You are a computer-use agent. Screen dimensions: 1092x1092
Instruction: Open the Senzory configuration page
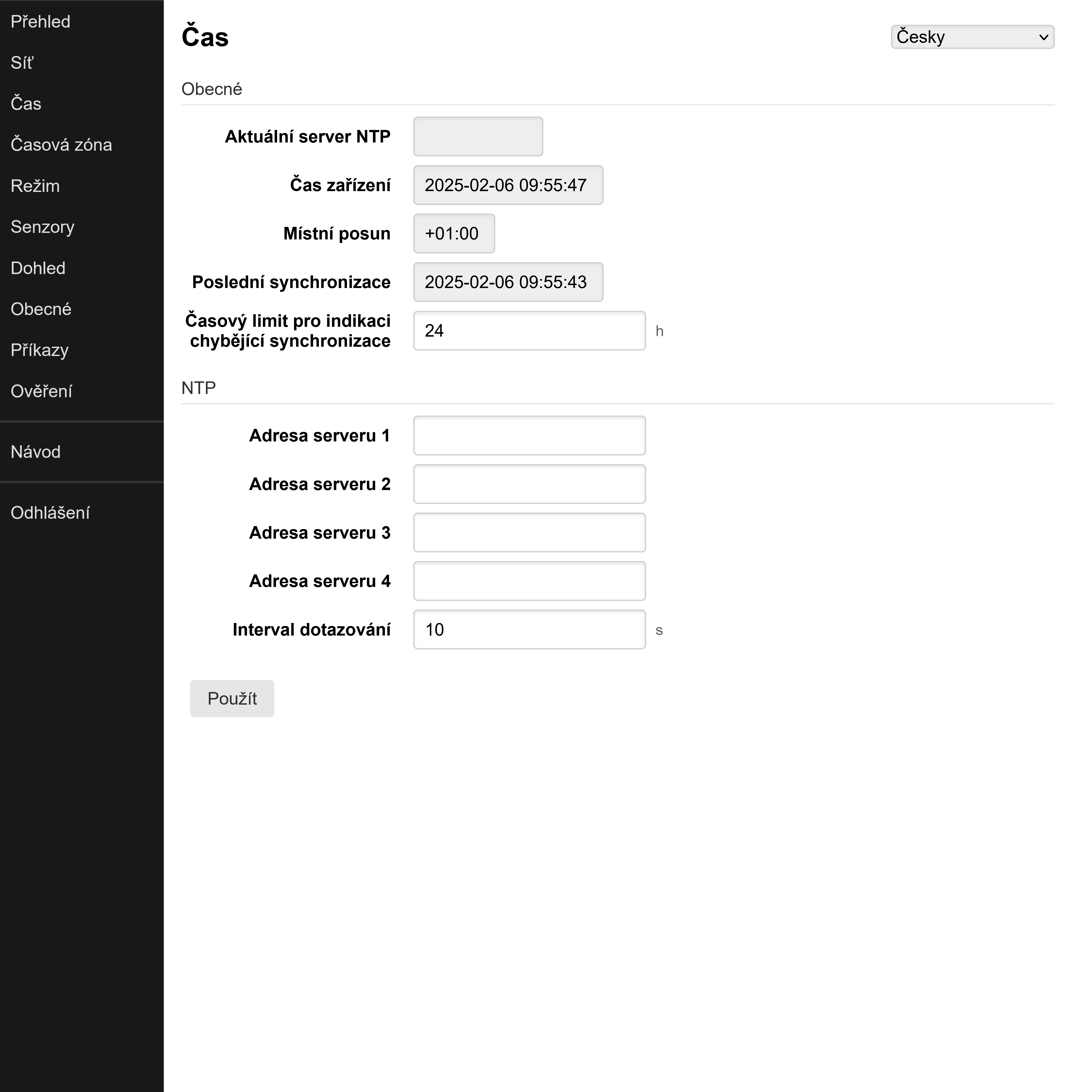point(42,227)
